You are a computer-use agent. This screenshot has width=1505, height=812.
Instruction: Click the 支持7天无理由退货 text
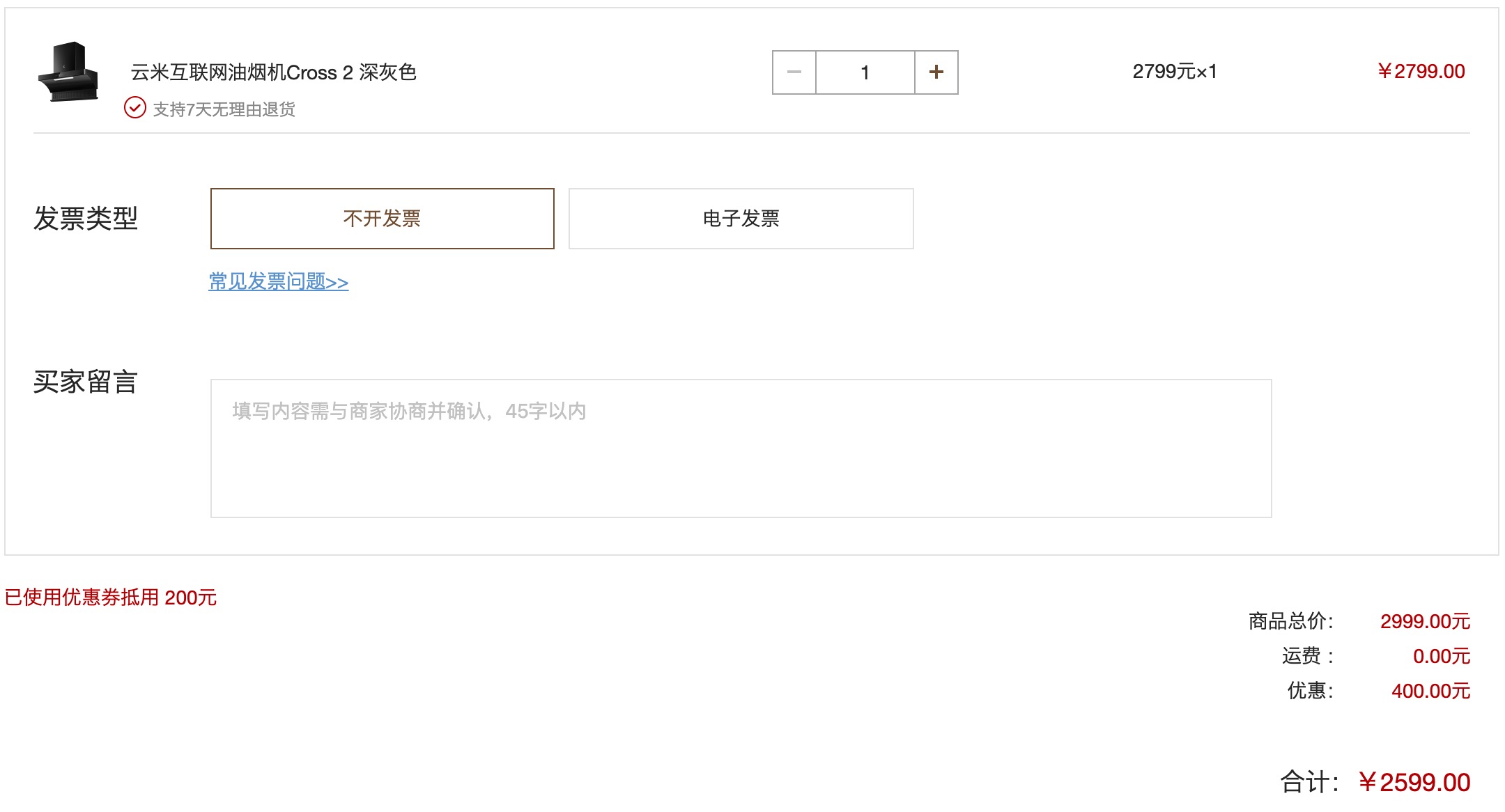(224, 109)
